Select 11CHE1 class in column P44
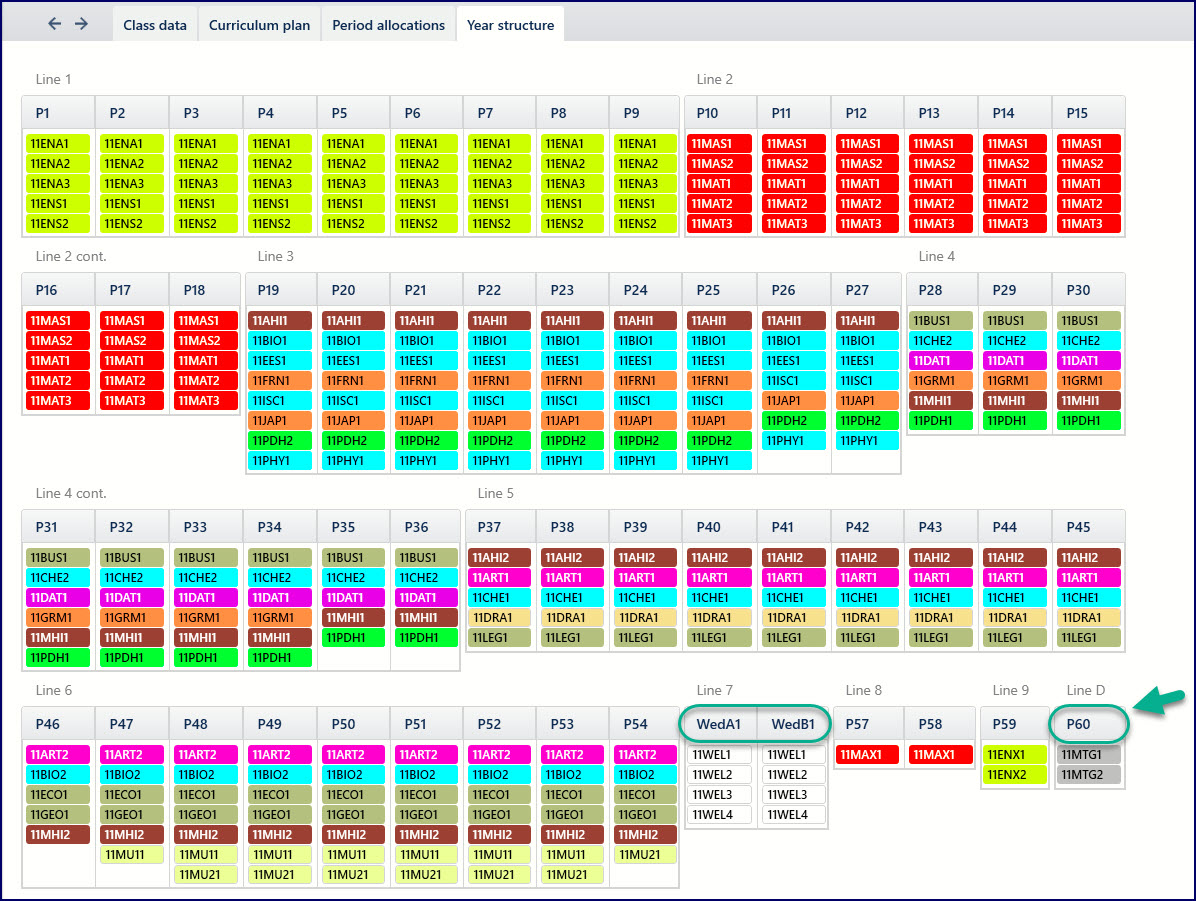Viewport: 1196px width, 901px height. [1014, 597]
